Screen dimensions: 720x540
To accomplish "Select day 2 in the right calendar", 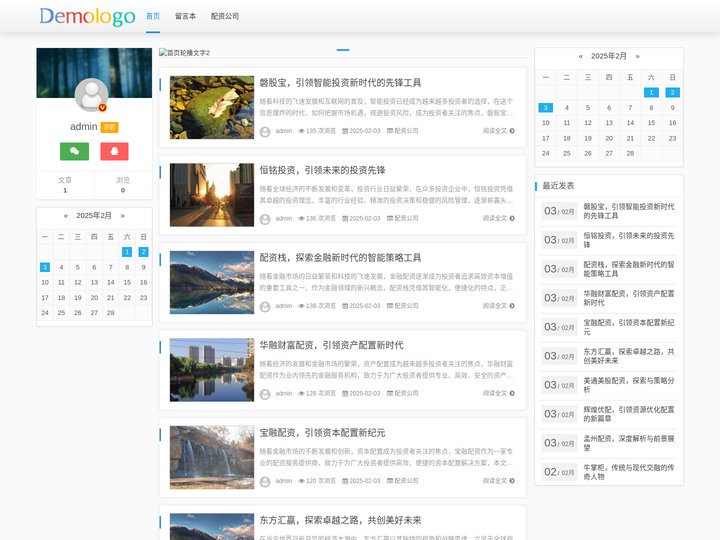I will coord(672,92).
